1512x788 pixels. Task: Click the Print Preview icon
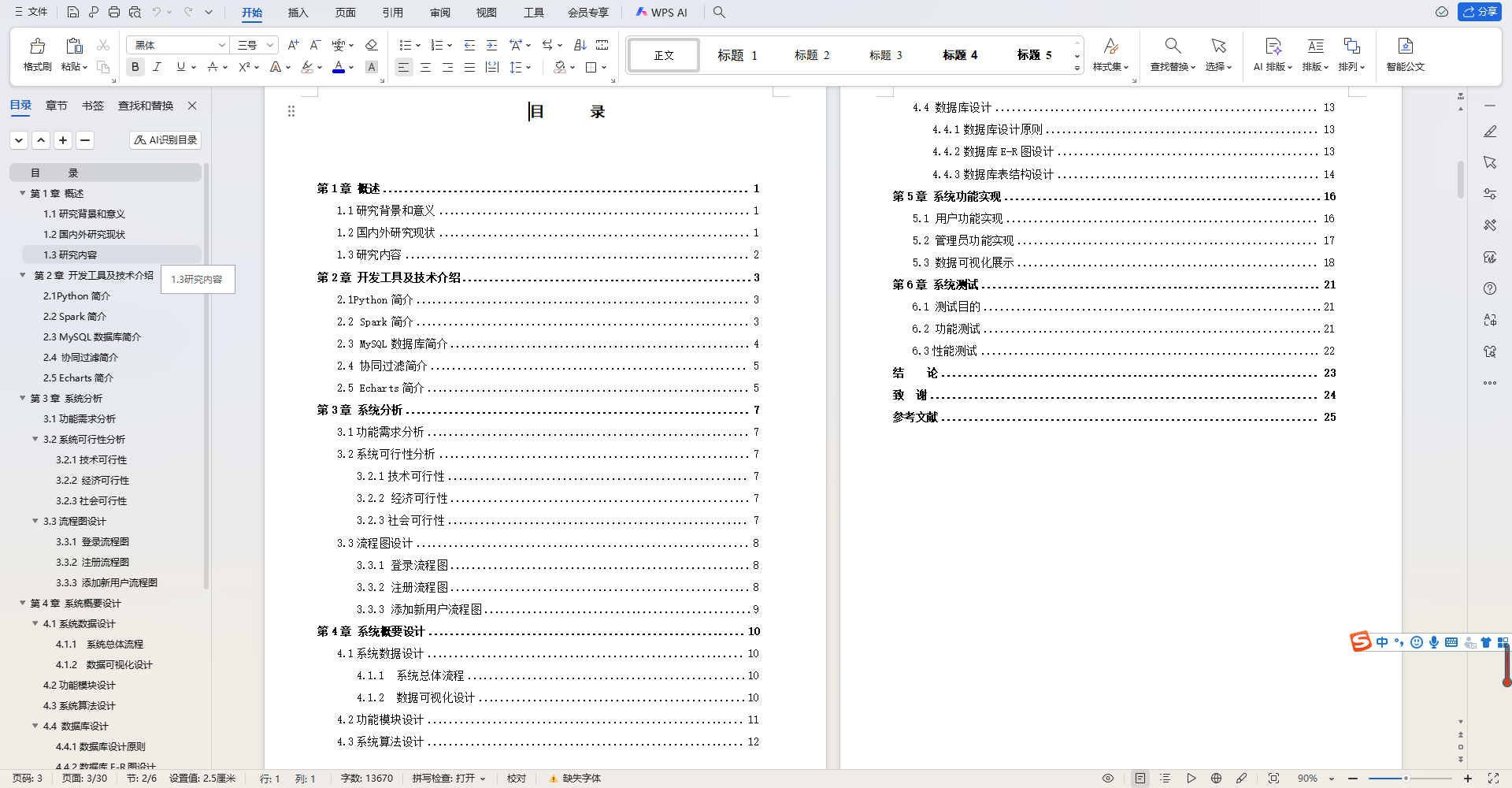pos(135,12)
